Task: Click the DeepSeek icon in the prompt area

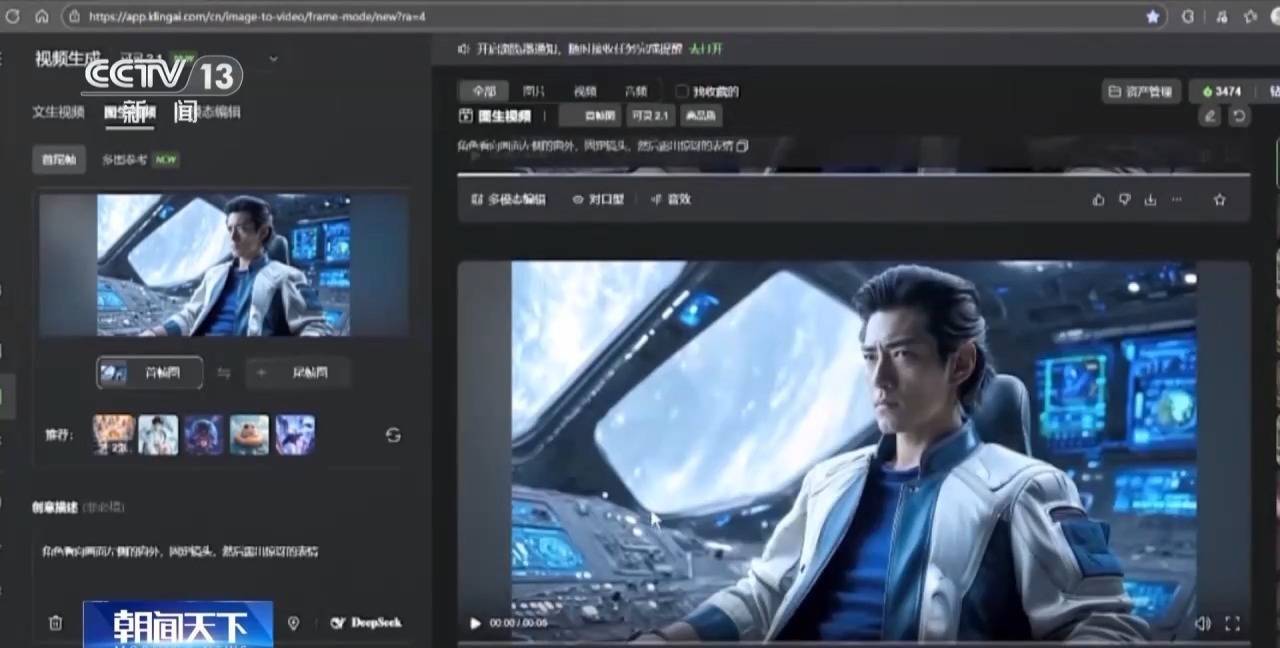Action: [x=339, y=622]
